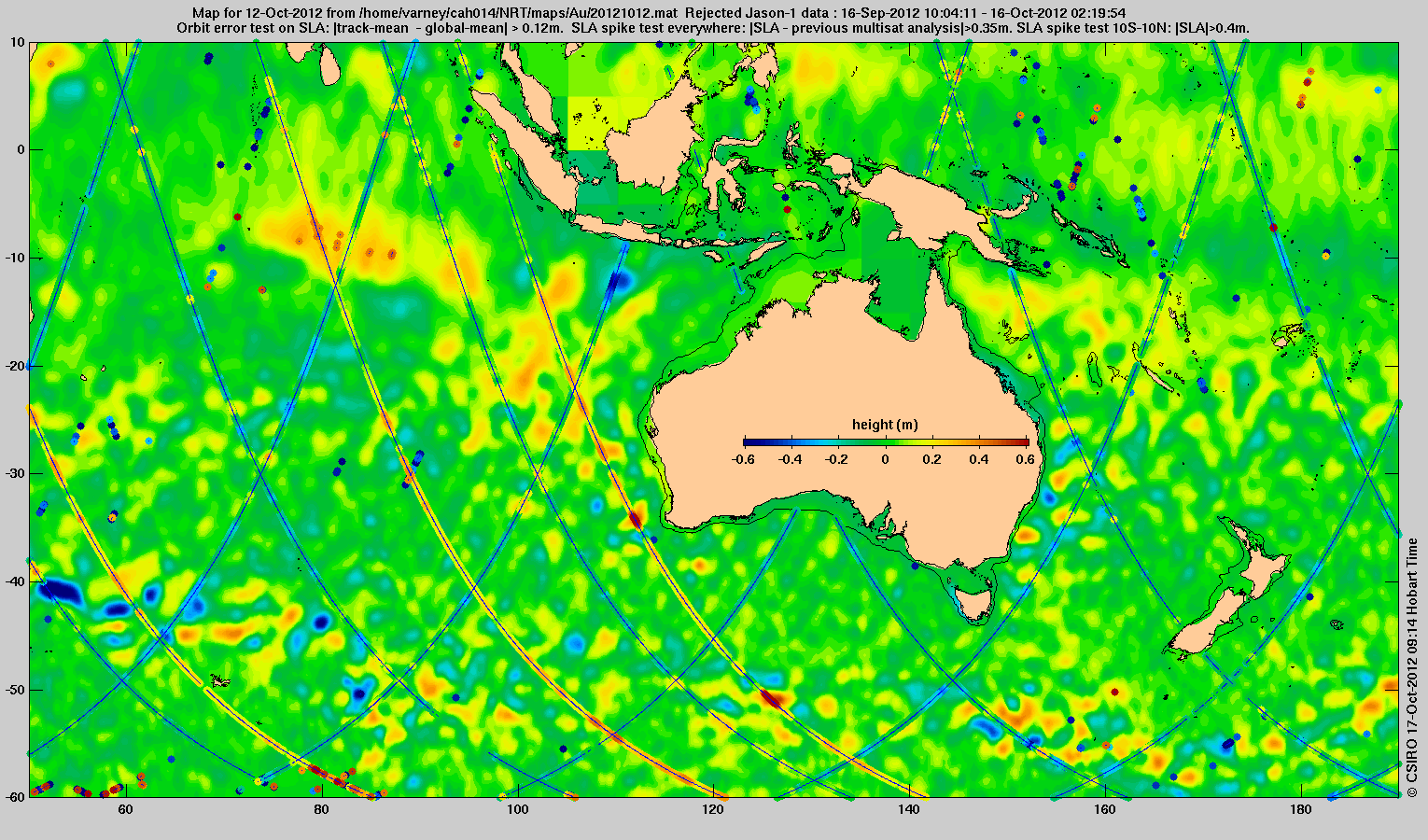Screen dimensions: 1428x840
Task: Click the colorbar height scale over Australia
Action: coord(886,442)
